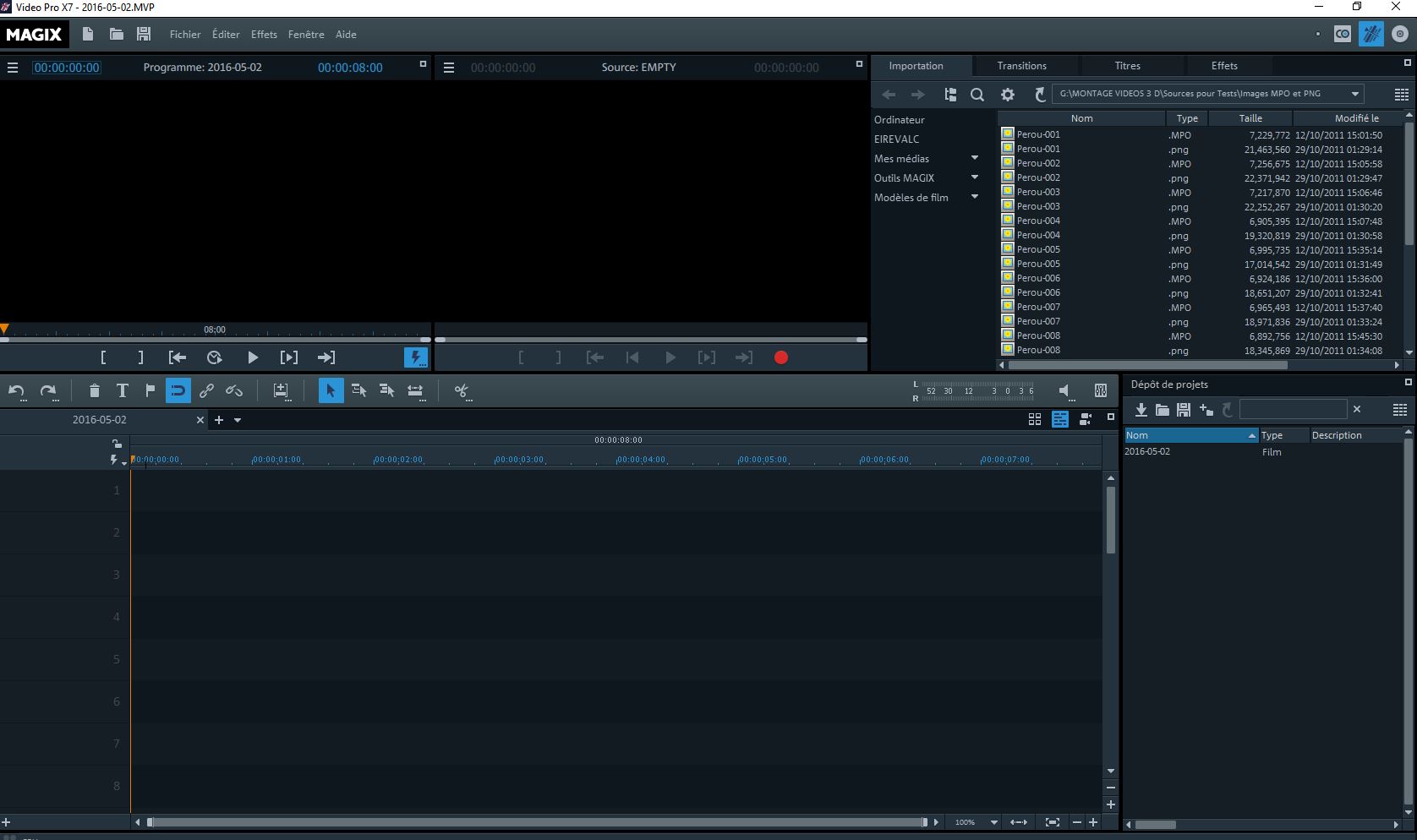Screen dimensions: 1417x840
Task: Click the delete trash can icon
Action: coord(95,390)
